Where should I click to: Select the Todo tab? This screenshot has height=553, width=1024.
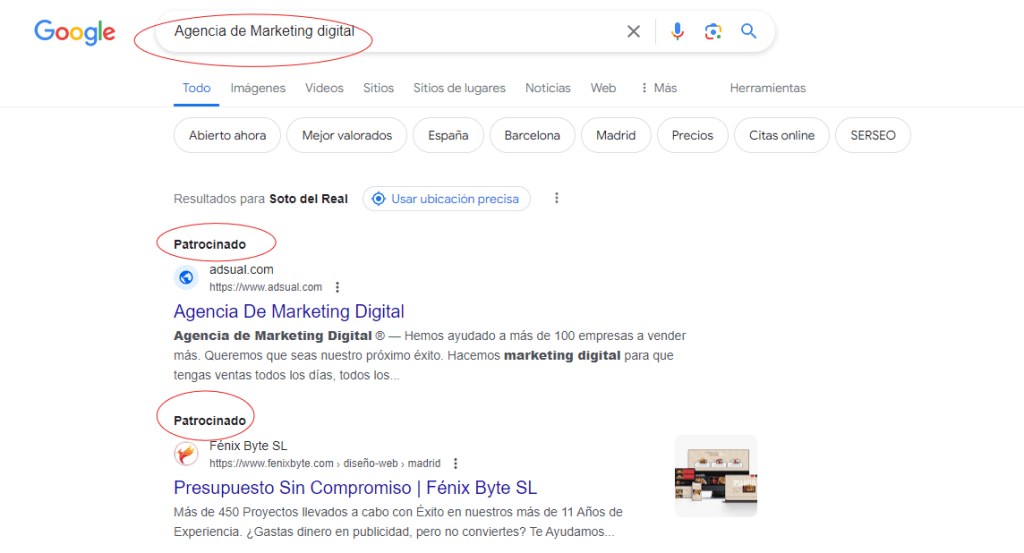197,88
